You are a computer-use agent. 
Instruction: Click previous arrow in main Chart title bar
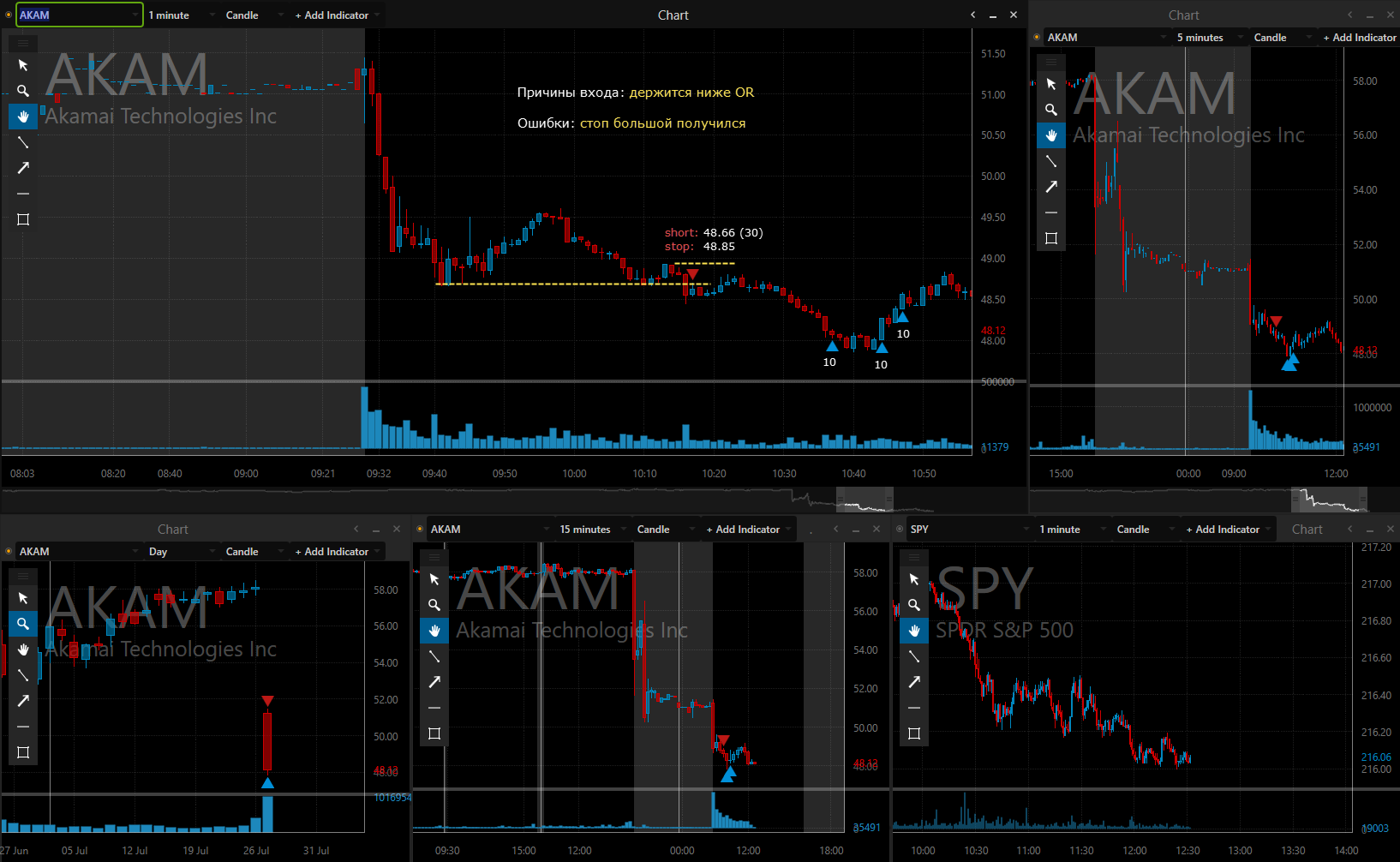click(972, 15)
